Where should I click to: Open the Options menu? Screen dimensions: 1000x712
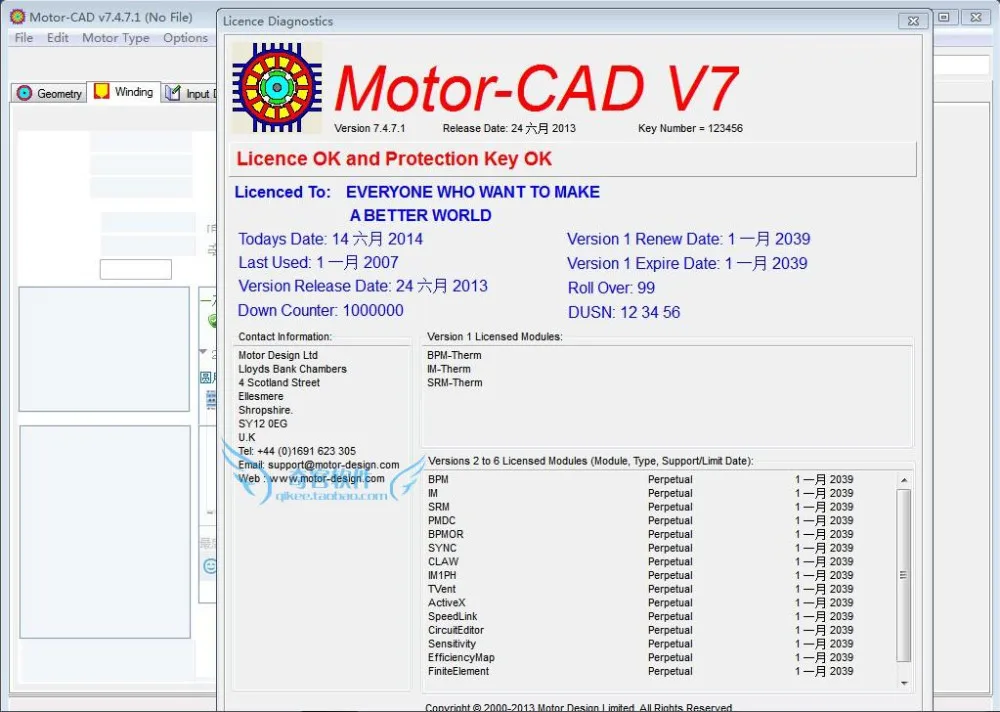tap(185, 38)
